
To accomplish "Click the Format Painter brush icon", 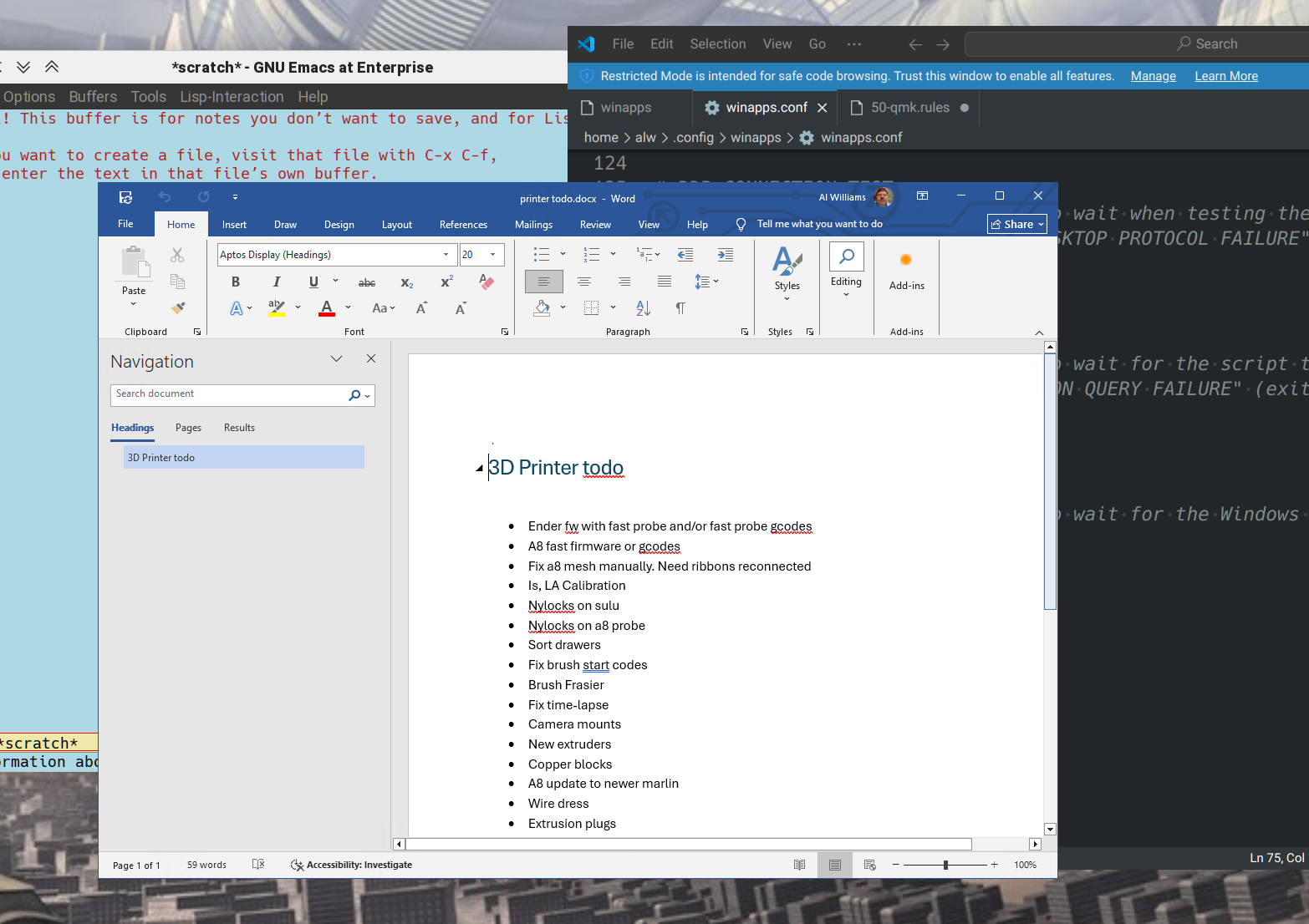I will coord(177,308).
